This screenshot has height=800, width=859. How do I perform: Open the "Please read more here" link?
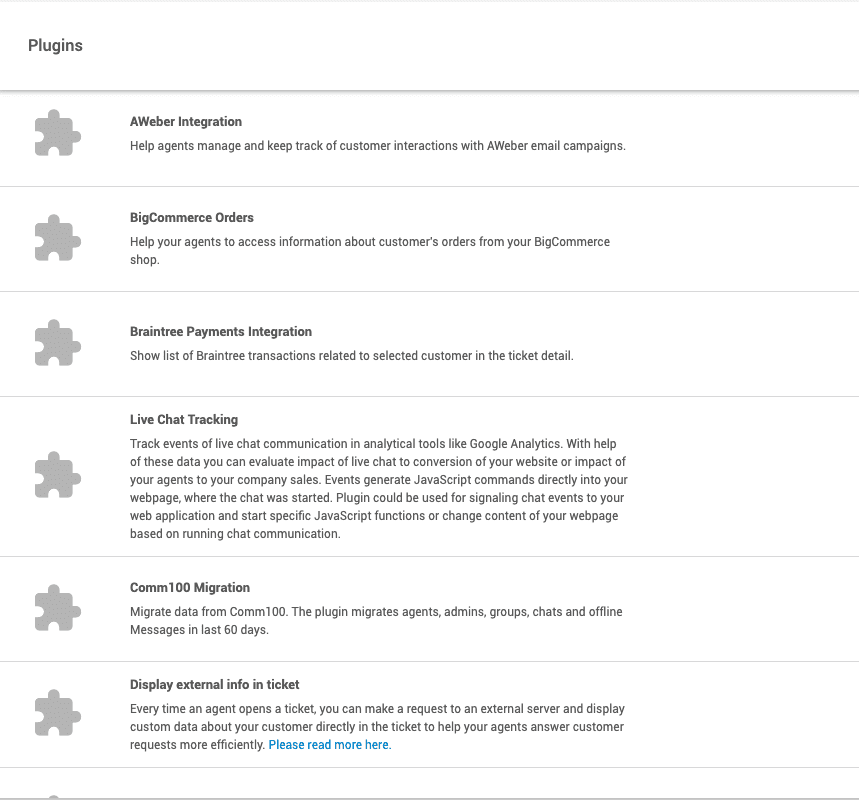point(330,745)
